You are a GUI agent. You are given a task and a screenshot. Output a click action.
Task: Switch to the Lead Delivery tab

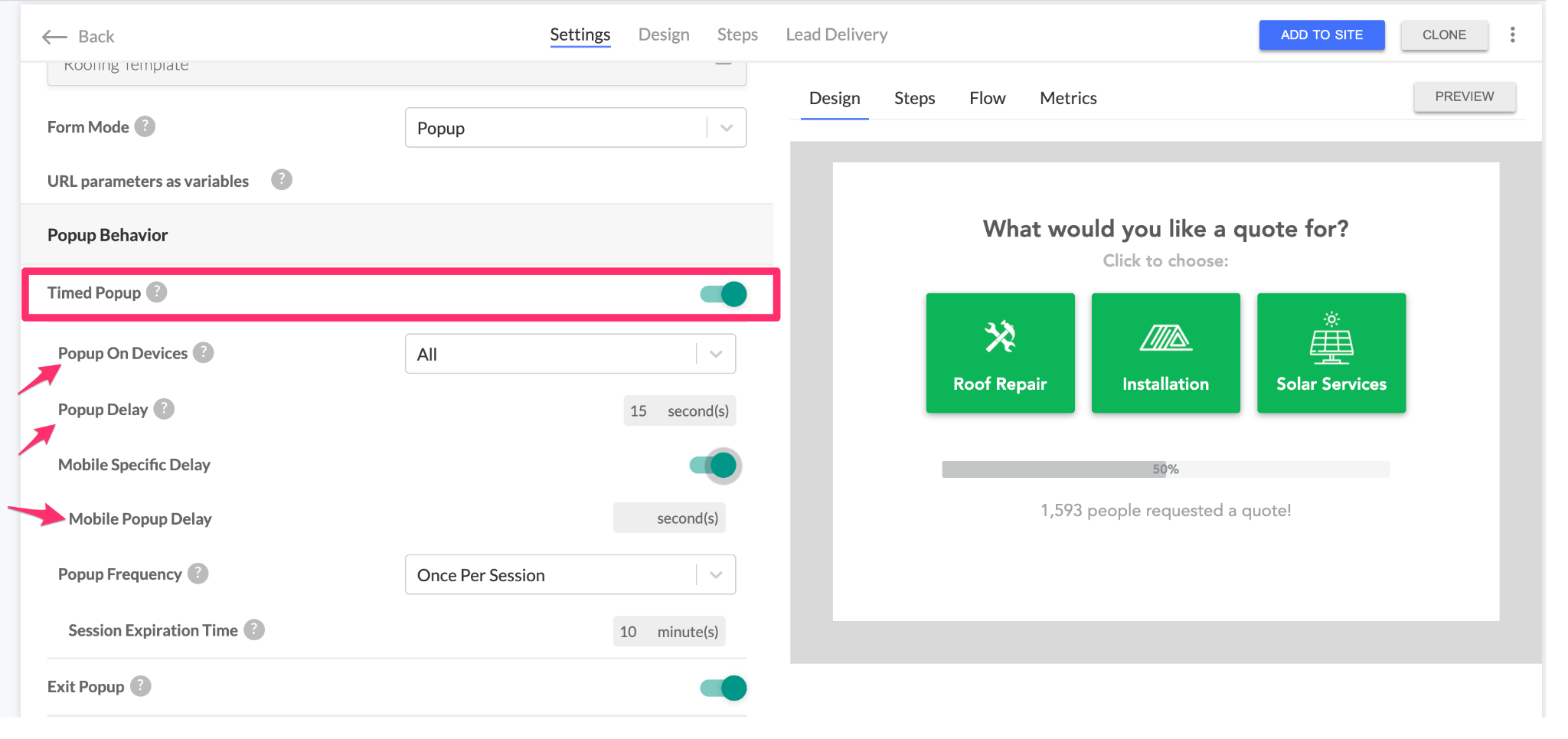[x=836, y=35]
